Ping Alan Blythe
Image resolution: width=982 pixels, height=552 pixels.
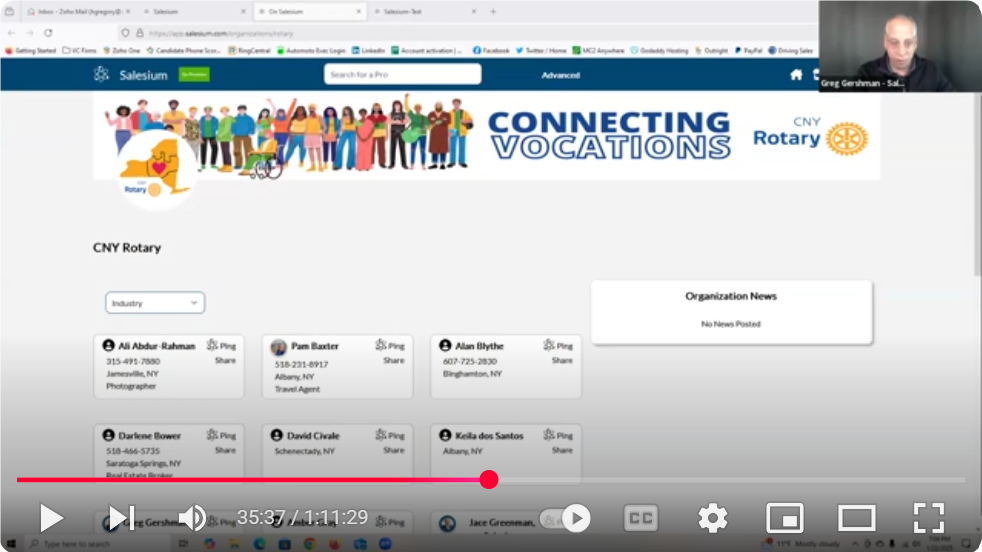click(x=558, y=345)
